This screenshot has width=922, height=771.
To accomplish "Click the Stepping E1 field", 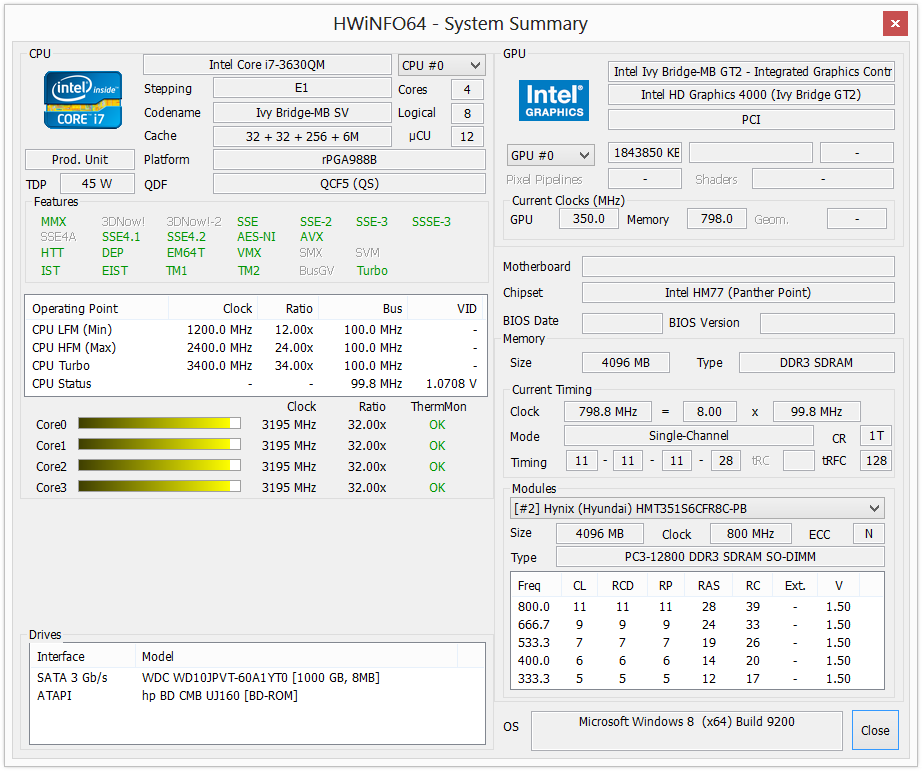I will pyautogui.click(x=302, y=88).
